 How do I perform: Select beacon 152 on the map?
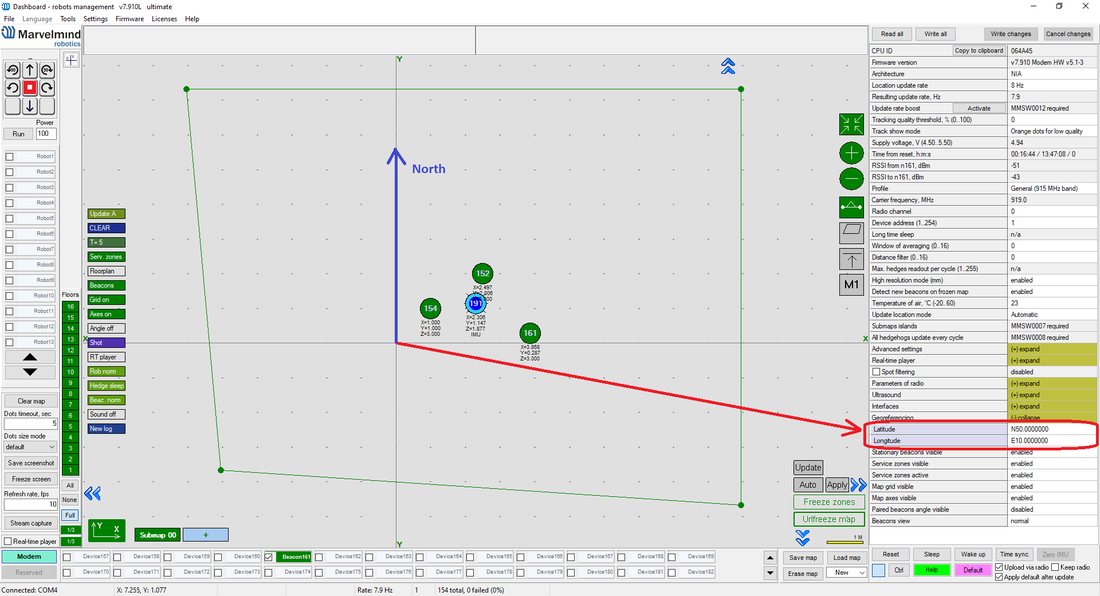483,273
